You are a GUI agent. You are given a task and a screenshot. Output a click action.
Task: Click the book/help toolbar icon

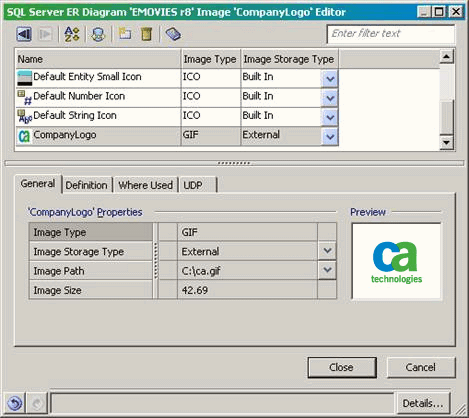coord(173,34)
